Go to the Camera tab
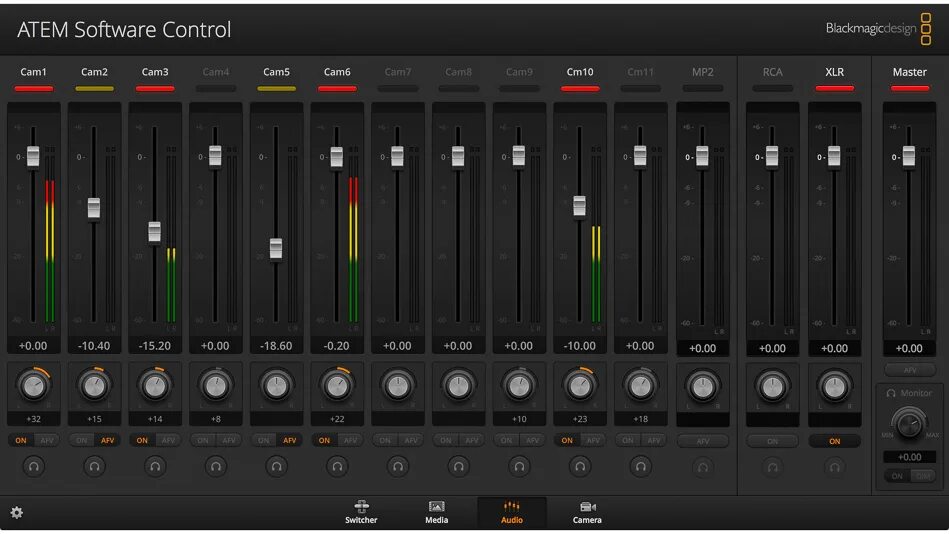Image resolution: width=949 pixels, height=534 pixels. (587, 512)
